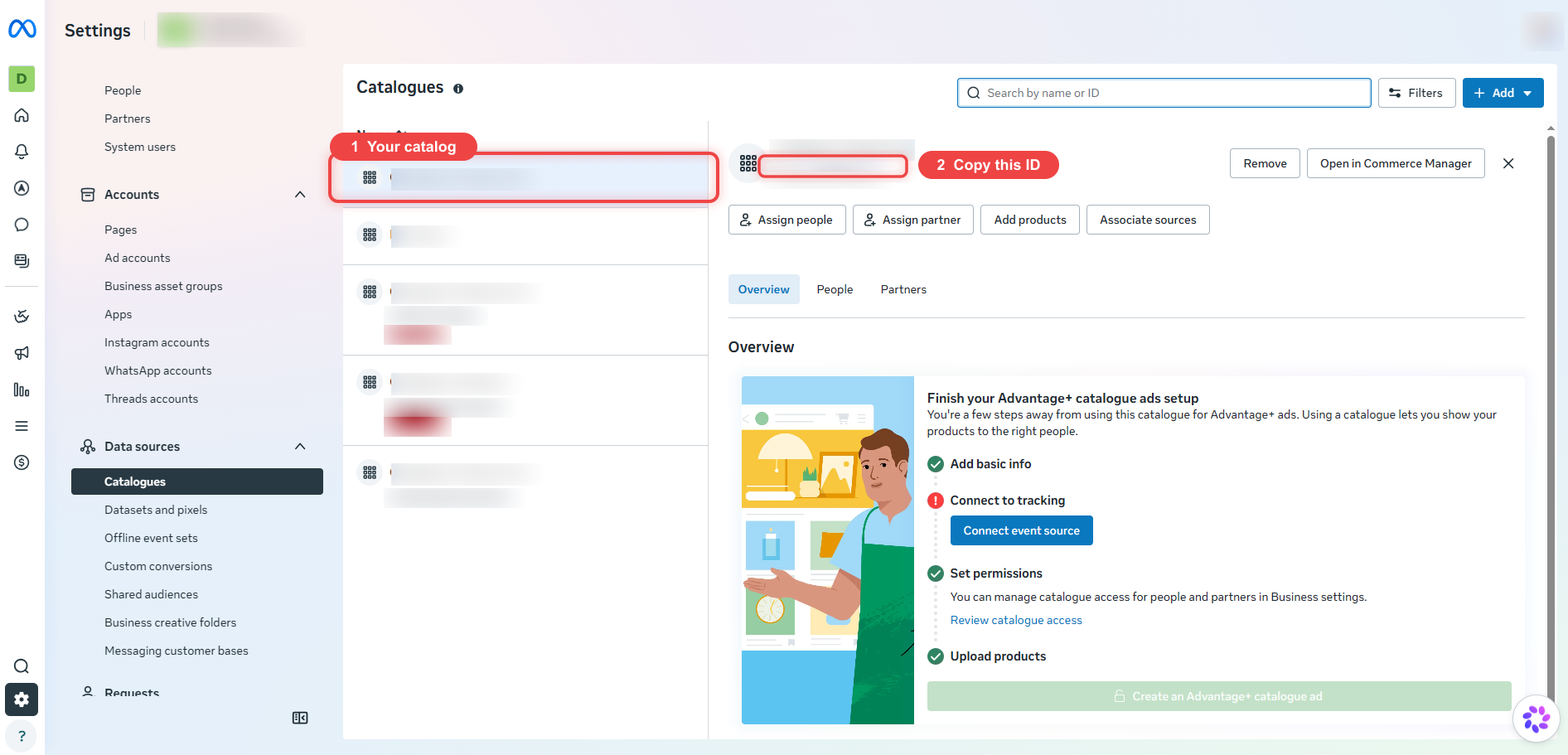Image resolution: width=1568 pixels, height=755 pixels.
Task: Open Business creative folders
Action: coord(170,622)
